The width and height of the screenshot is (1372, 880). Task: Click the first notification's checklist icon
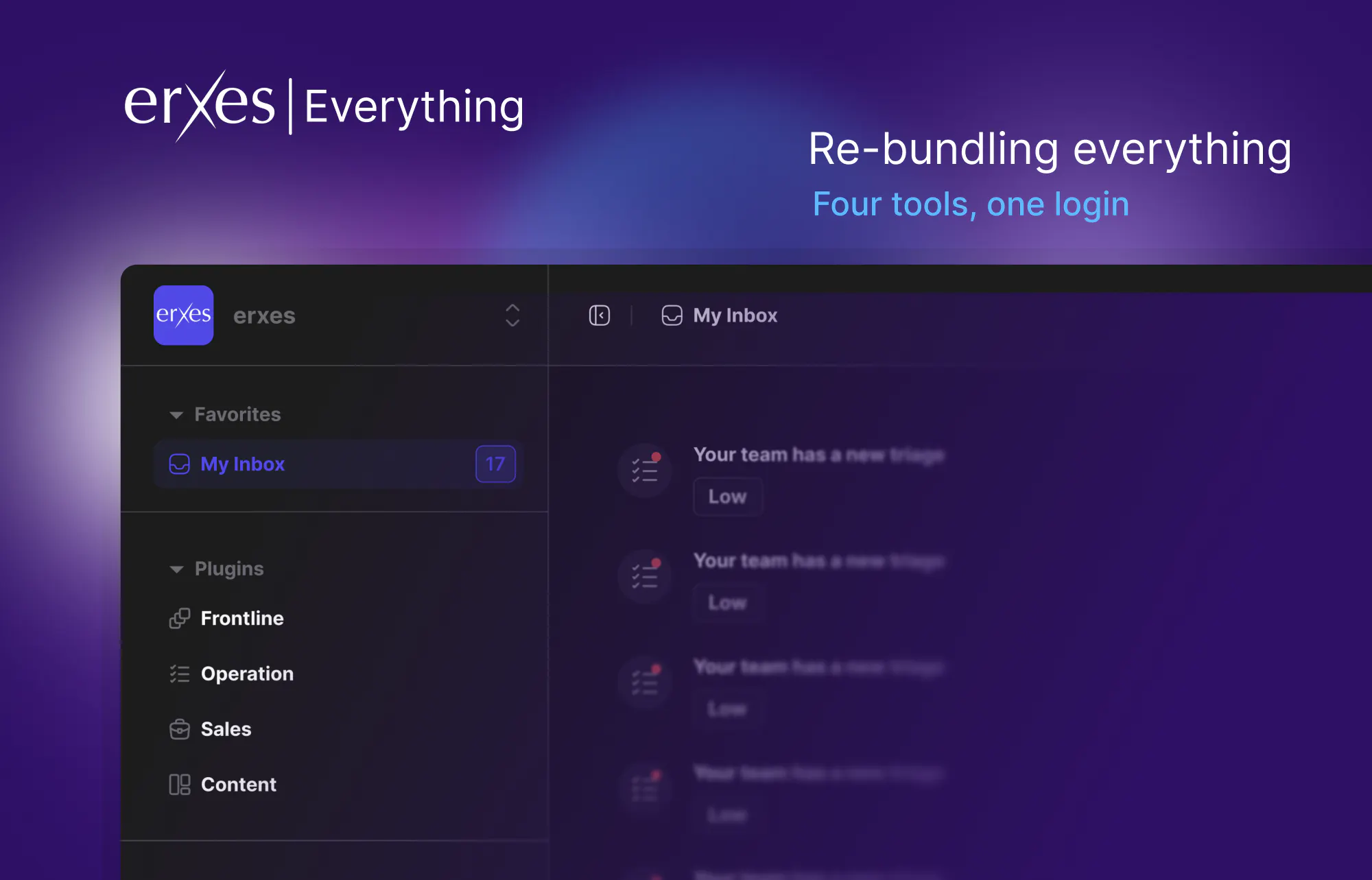click(x=645, y=471)
